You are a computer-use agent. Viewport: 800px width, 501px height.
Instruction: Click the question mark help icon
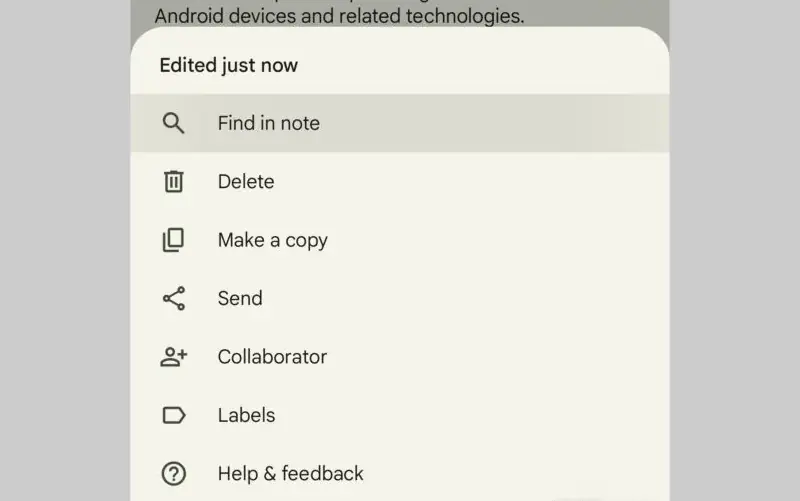[x=173, y=473]
